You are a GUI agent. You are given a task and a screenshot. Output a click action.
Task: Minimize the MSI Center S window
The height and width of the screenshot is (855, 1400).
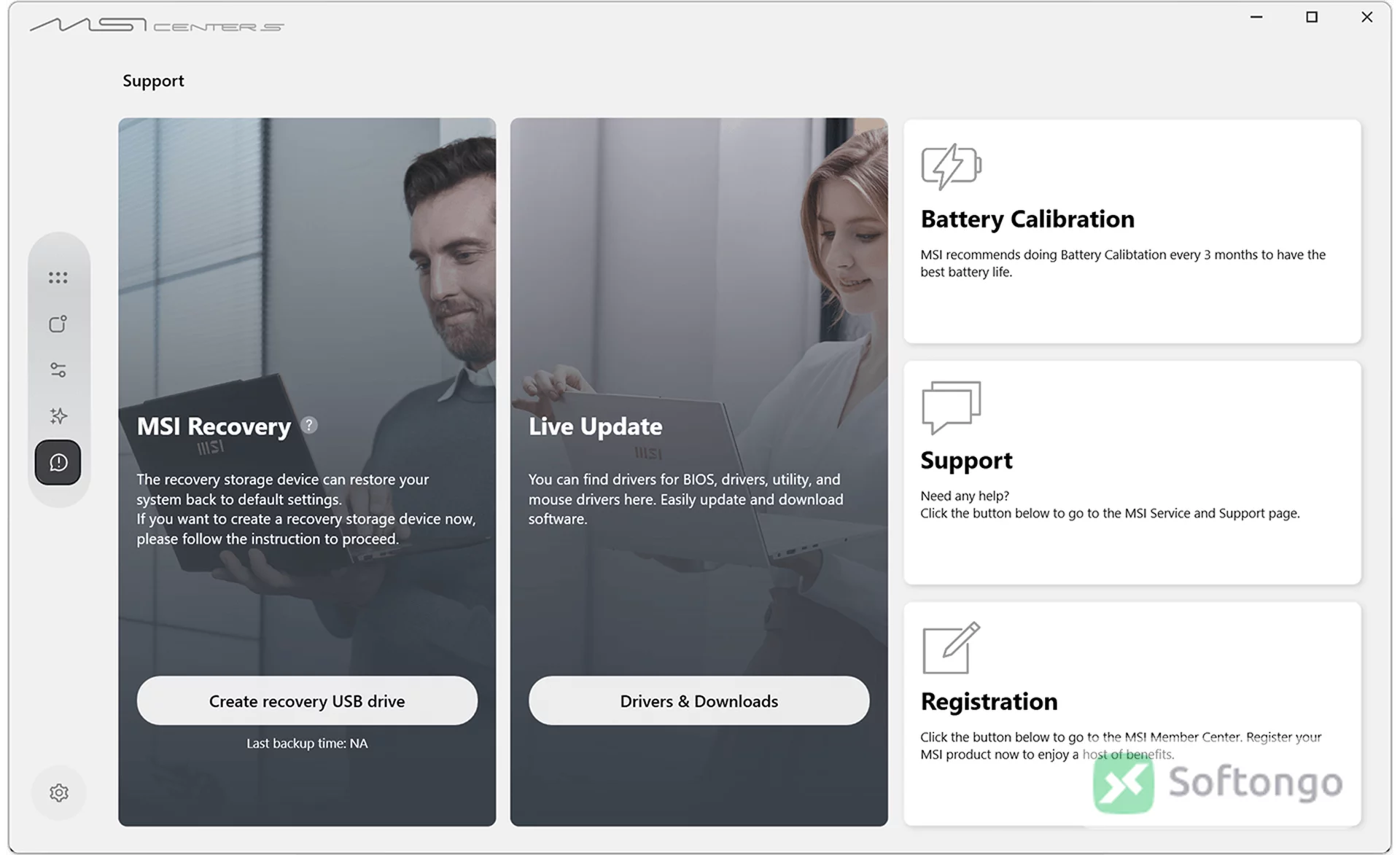(x=1256, y=17)
